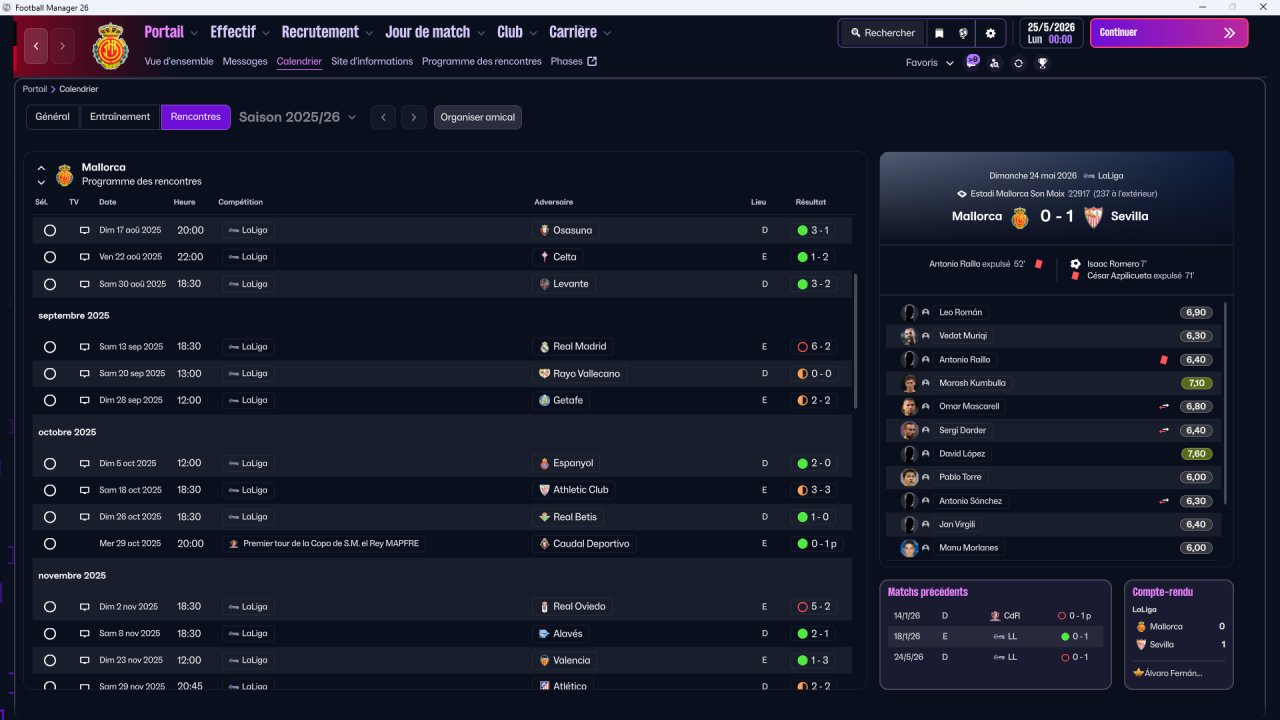The width and height of the screenshot is (1280, 720).
Task: Go back with the left arrow navigation button
Action: 37,45
